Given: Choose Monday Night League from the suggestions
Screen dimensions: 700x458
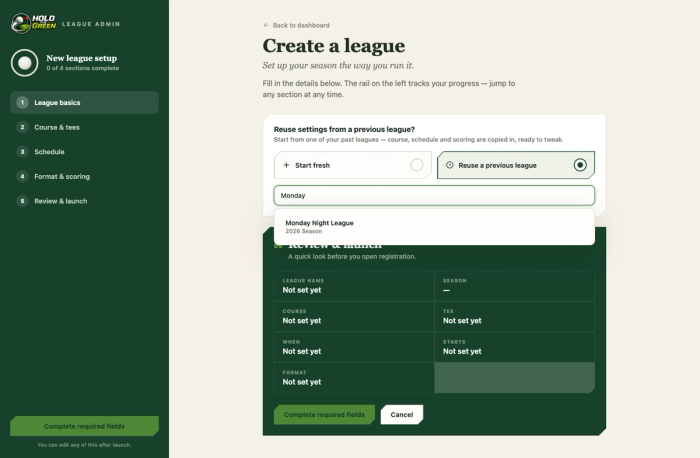Looking at the screenshot, I should 434,227.
